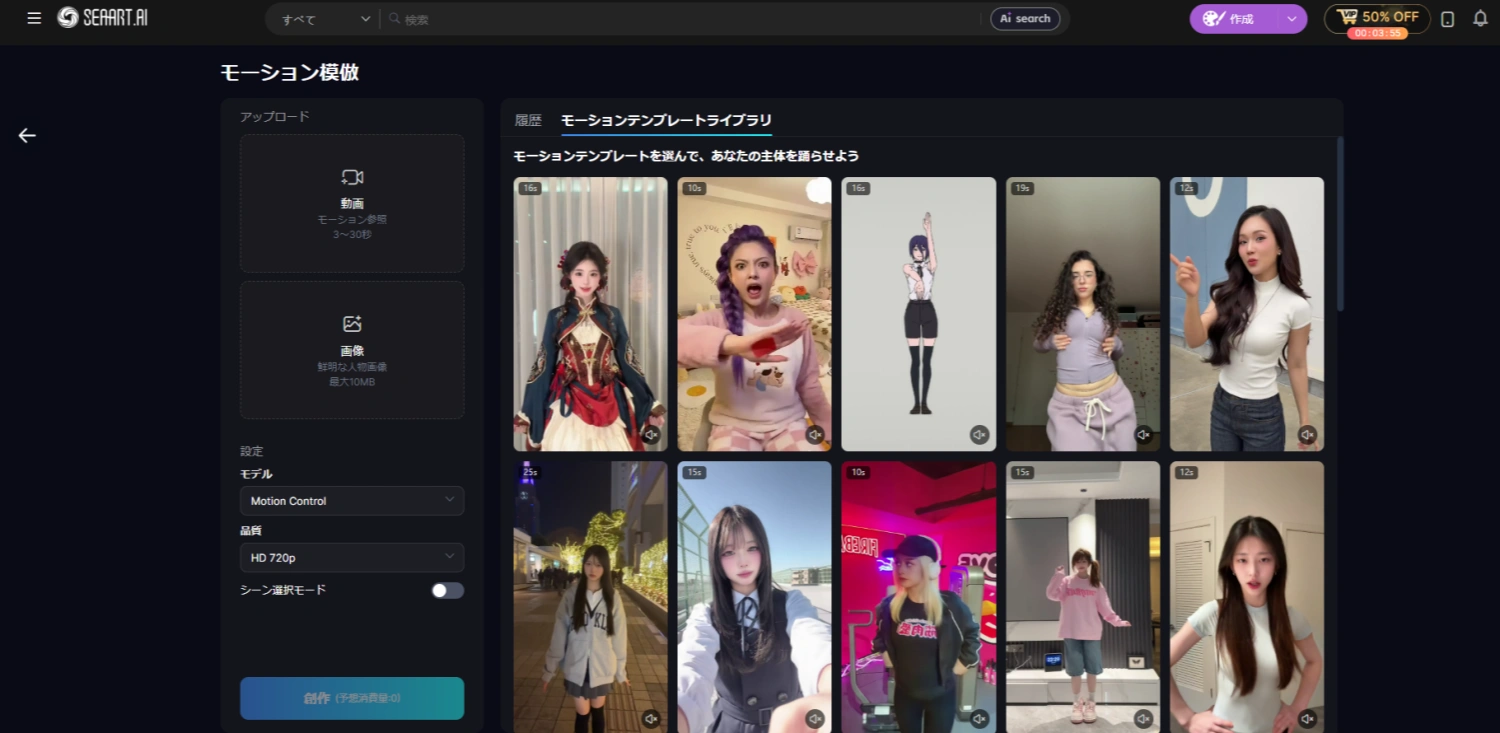Switch to the 履歴 tab

(x=528, y=120)
